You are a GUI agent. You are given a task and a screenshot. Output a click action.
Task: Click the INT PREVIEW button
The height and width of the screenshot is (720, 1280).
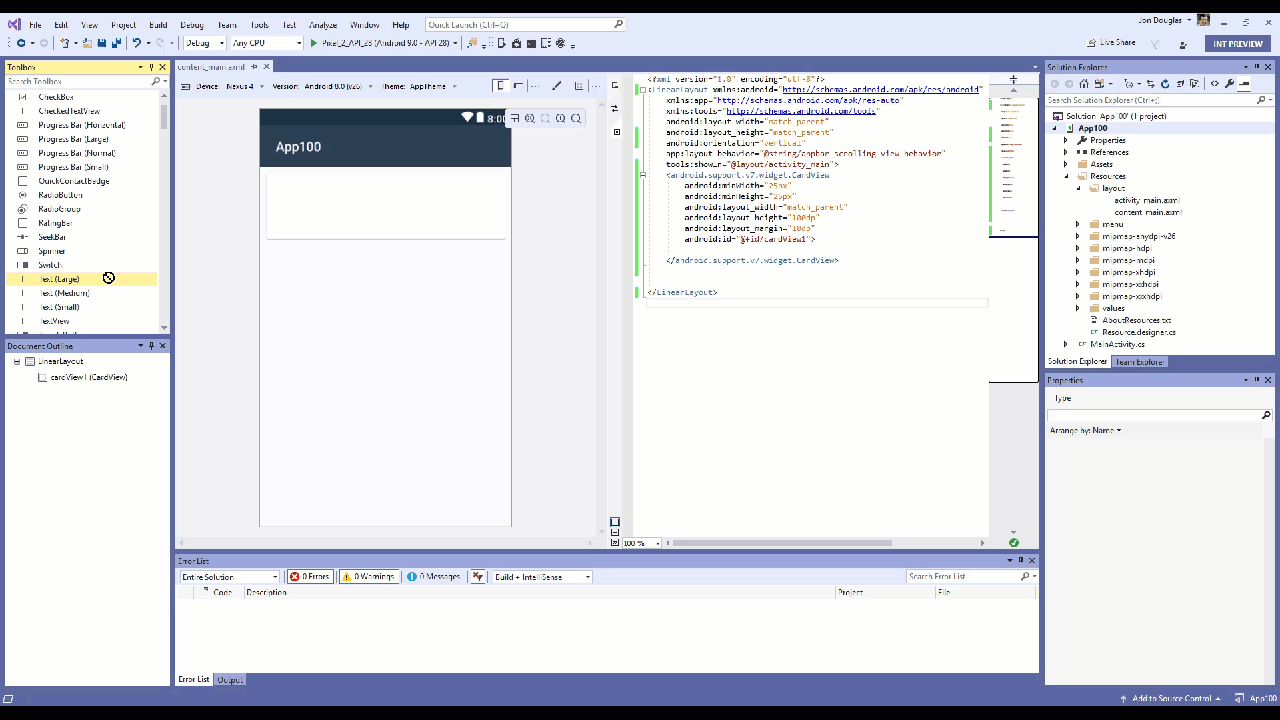[1237, 43]
